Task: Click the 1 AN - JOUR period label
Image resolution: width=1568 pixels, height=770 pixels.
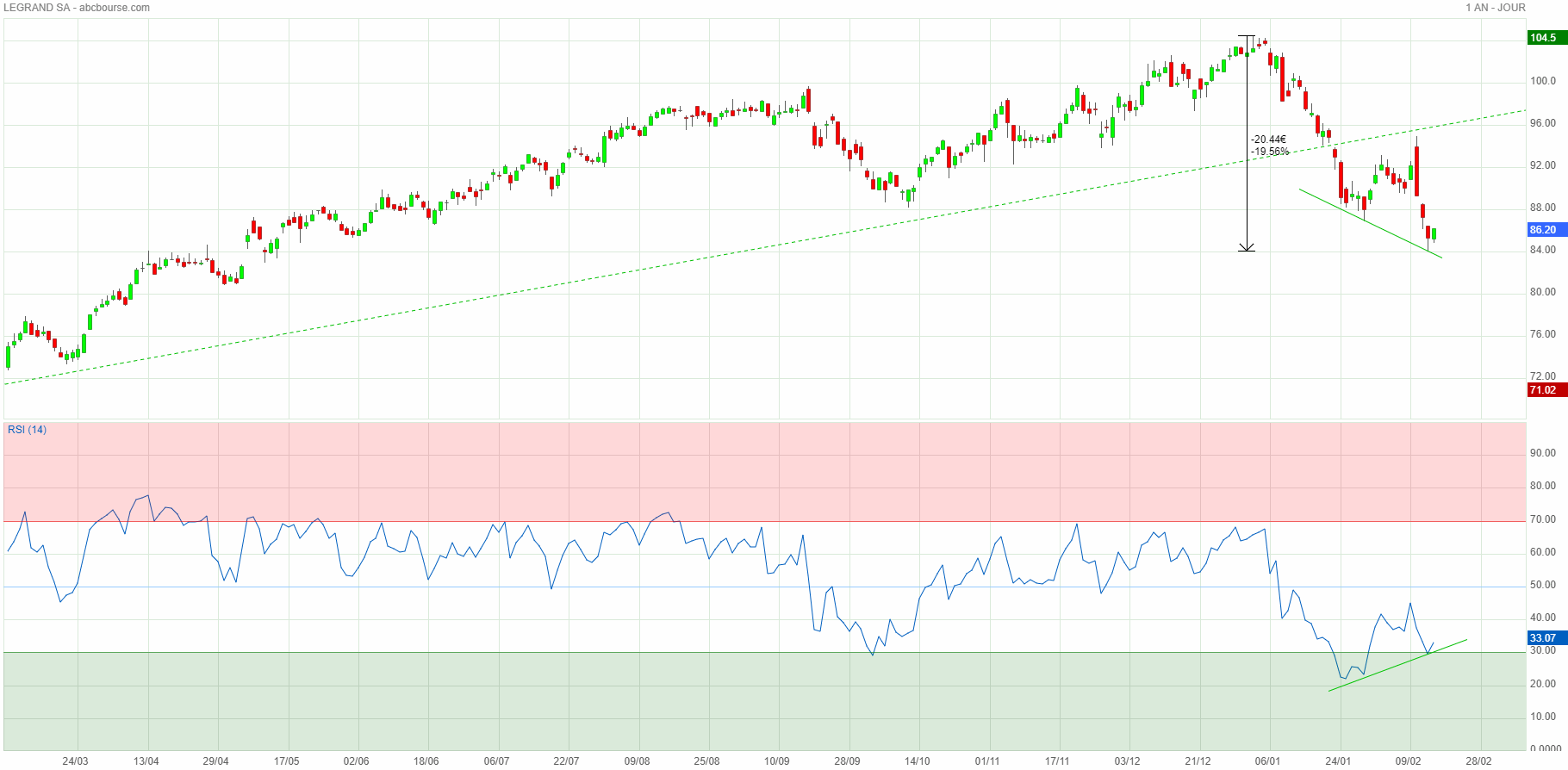Action: click(x=1496, y=8)
